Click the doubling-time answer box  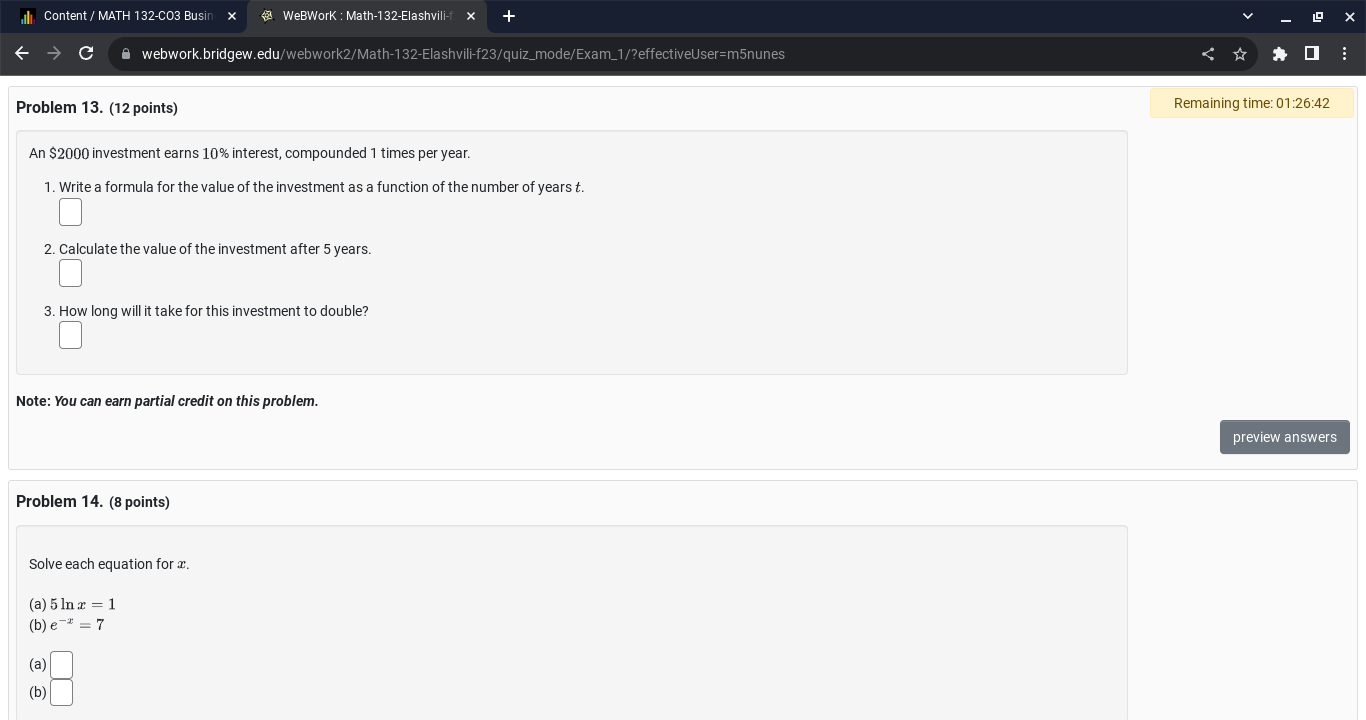[70, 335]
